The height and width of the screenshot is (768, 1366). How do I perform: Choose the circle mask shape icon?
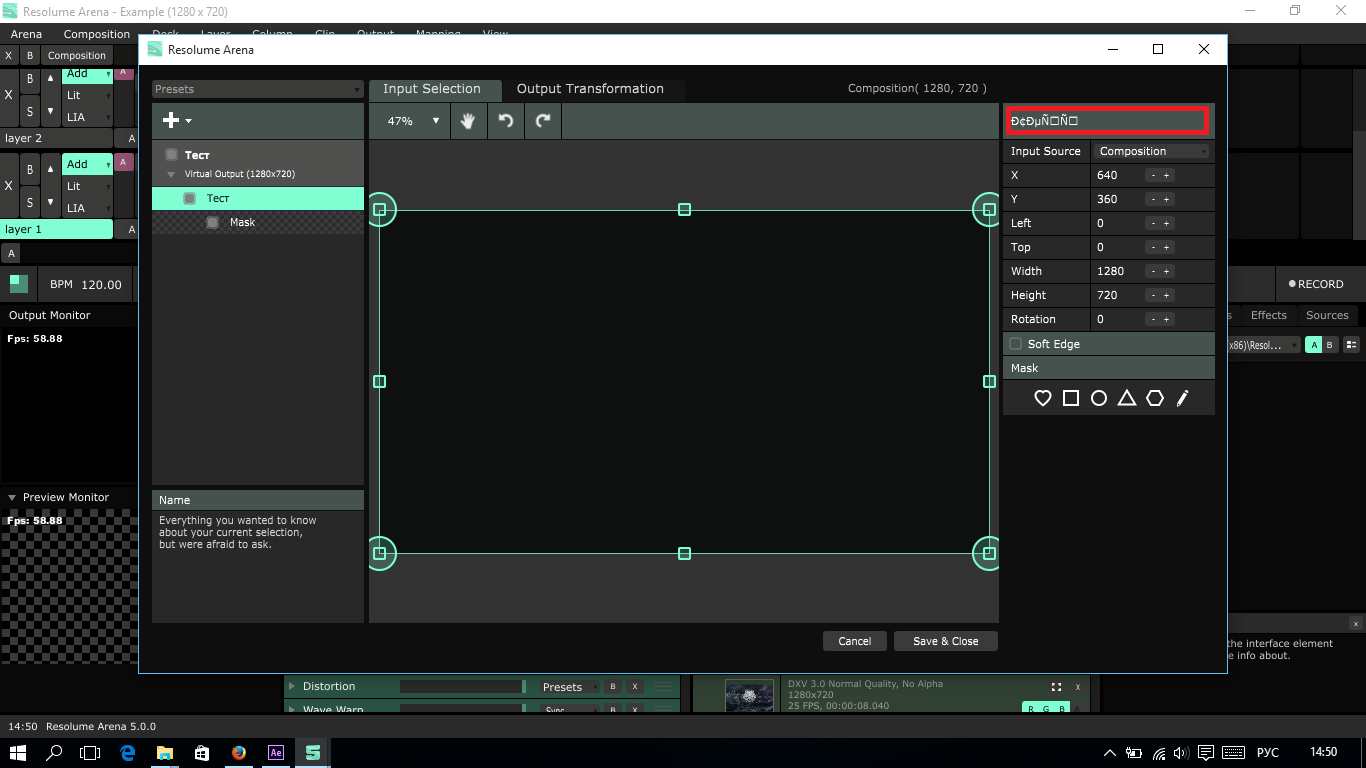coord(1098,398)
